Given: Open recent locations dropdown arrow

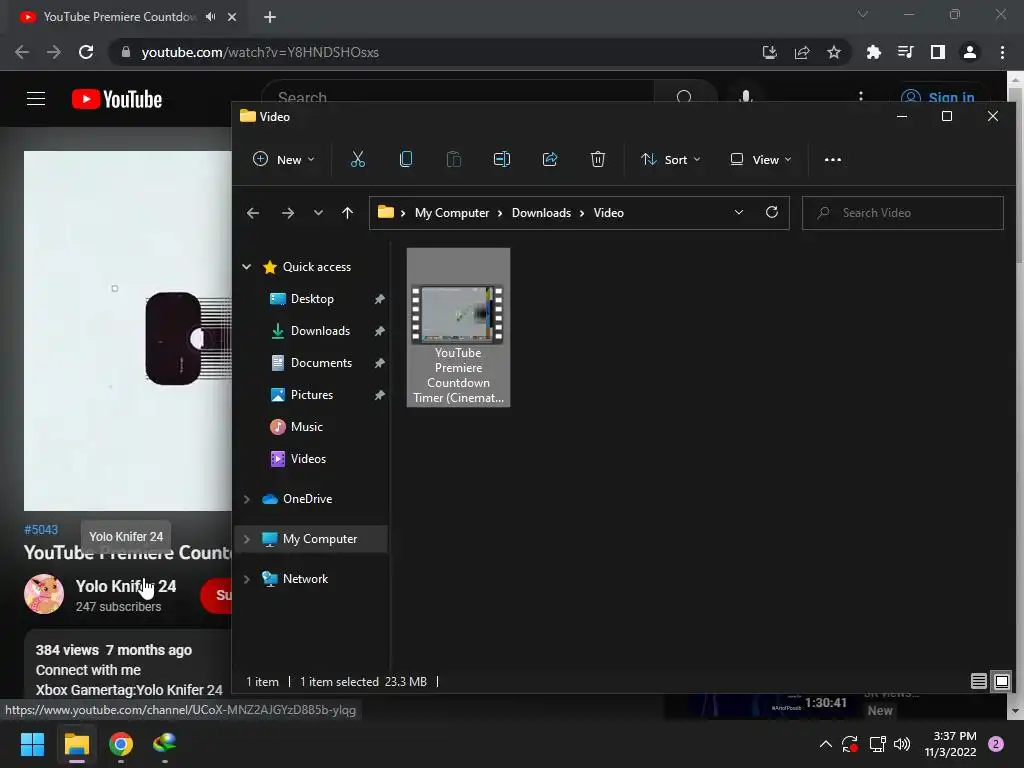Looking at the screenshot, I should pyautogui.click(x=318, y=213).
